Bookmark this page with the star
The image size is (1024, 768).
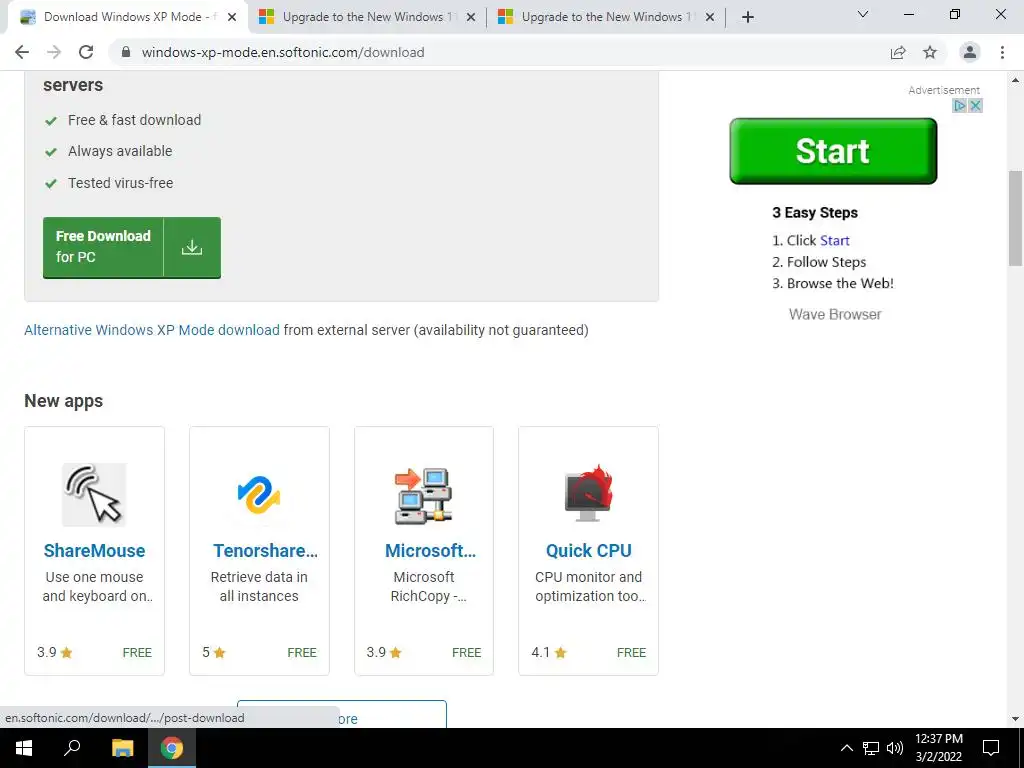tap(930, 52)
